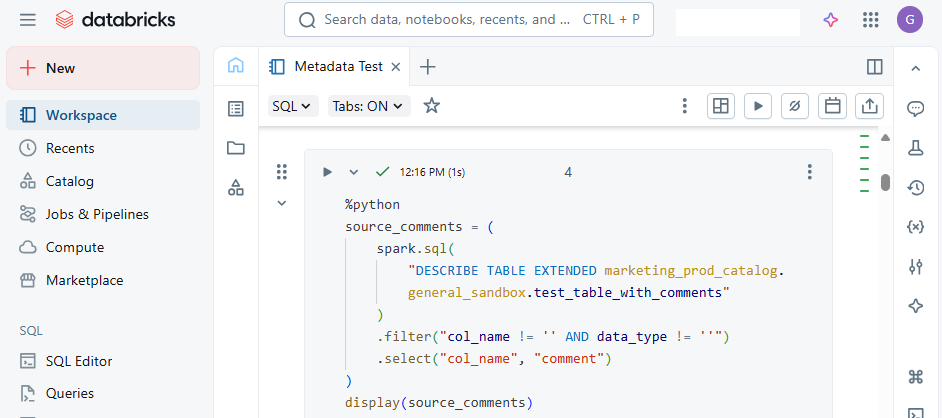This screenshot has height=418, width=942.
Task: Open the apps grid switcher
Action: [x=870, y=20]
